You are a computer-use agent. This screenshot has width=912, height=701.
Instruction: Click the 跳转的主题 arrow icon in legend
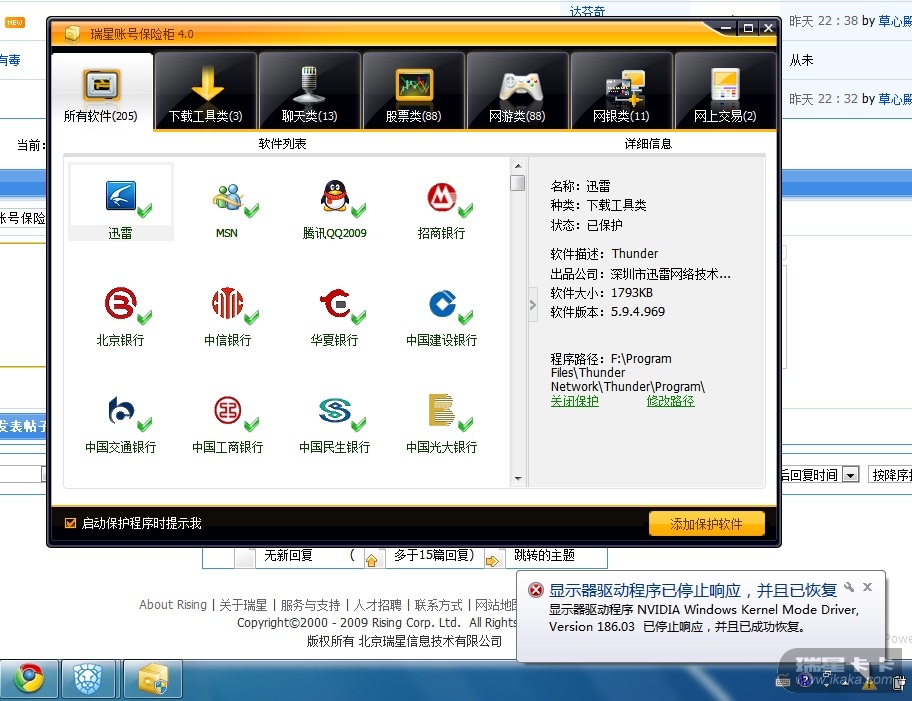pyautogui.click(x=492, y=560)
